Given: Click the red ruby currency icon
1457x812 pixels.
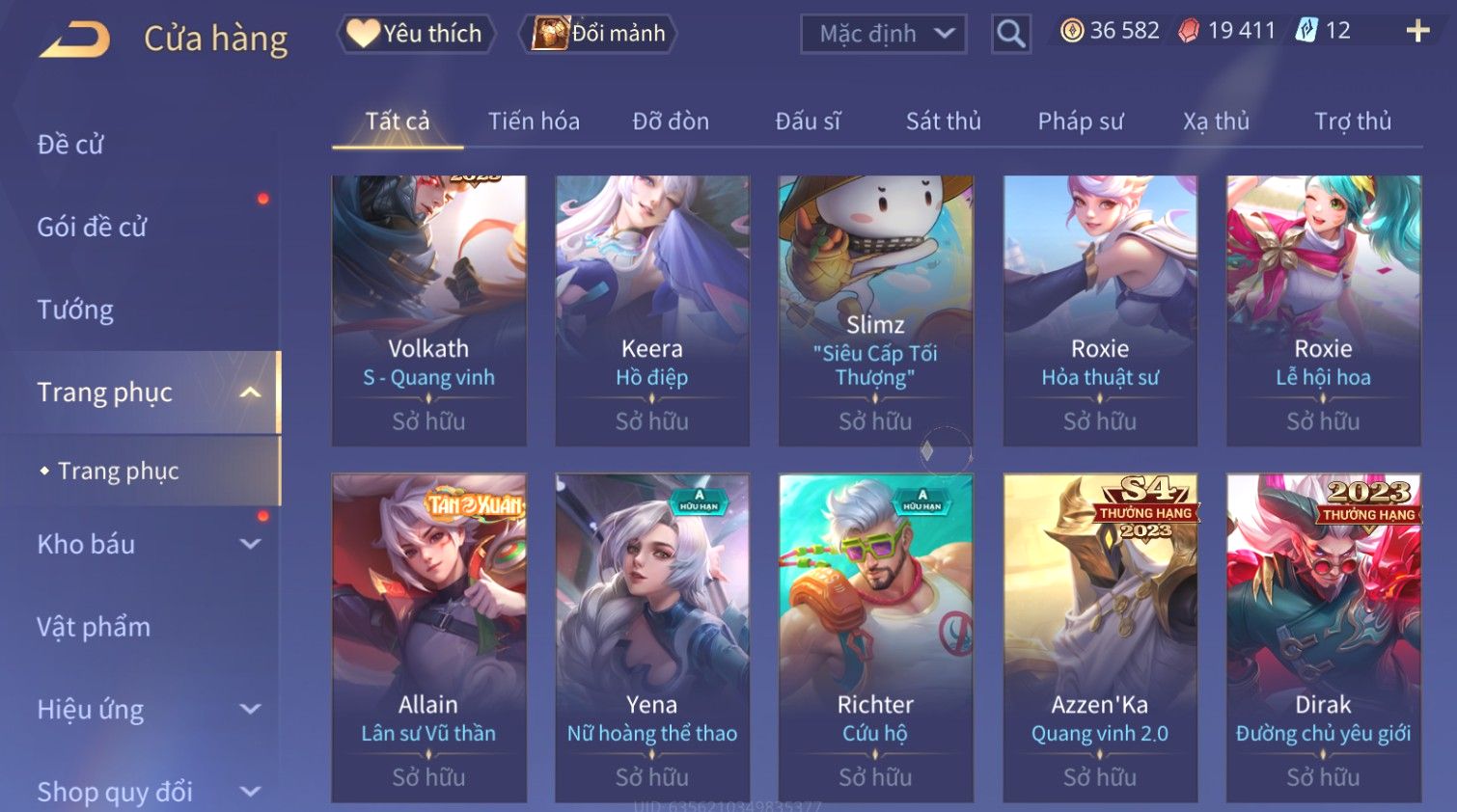Looking at the screenshot, I should 1189,31.
